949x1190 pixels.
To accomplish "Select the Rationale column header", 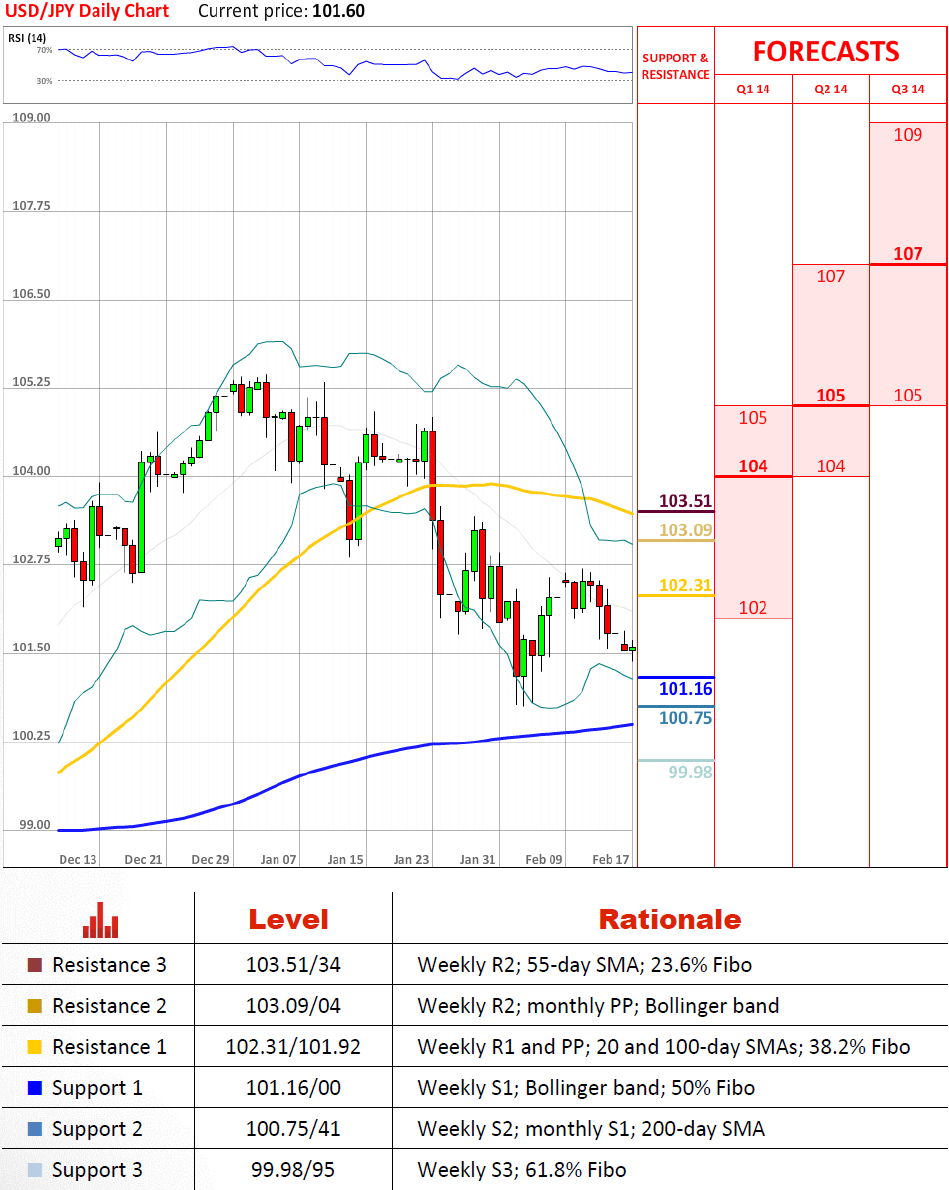I will (669, 920).
